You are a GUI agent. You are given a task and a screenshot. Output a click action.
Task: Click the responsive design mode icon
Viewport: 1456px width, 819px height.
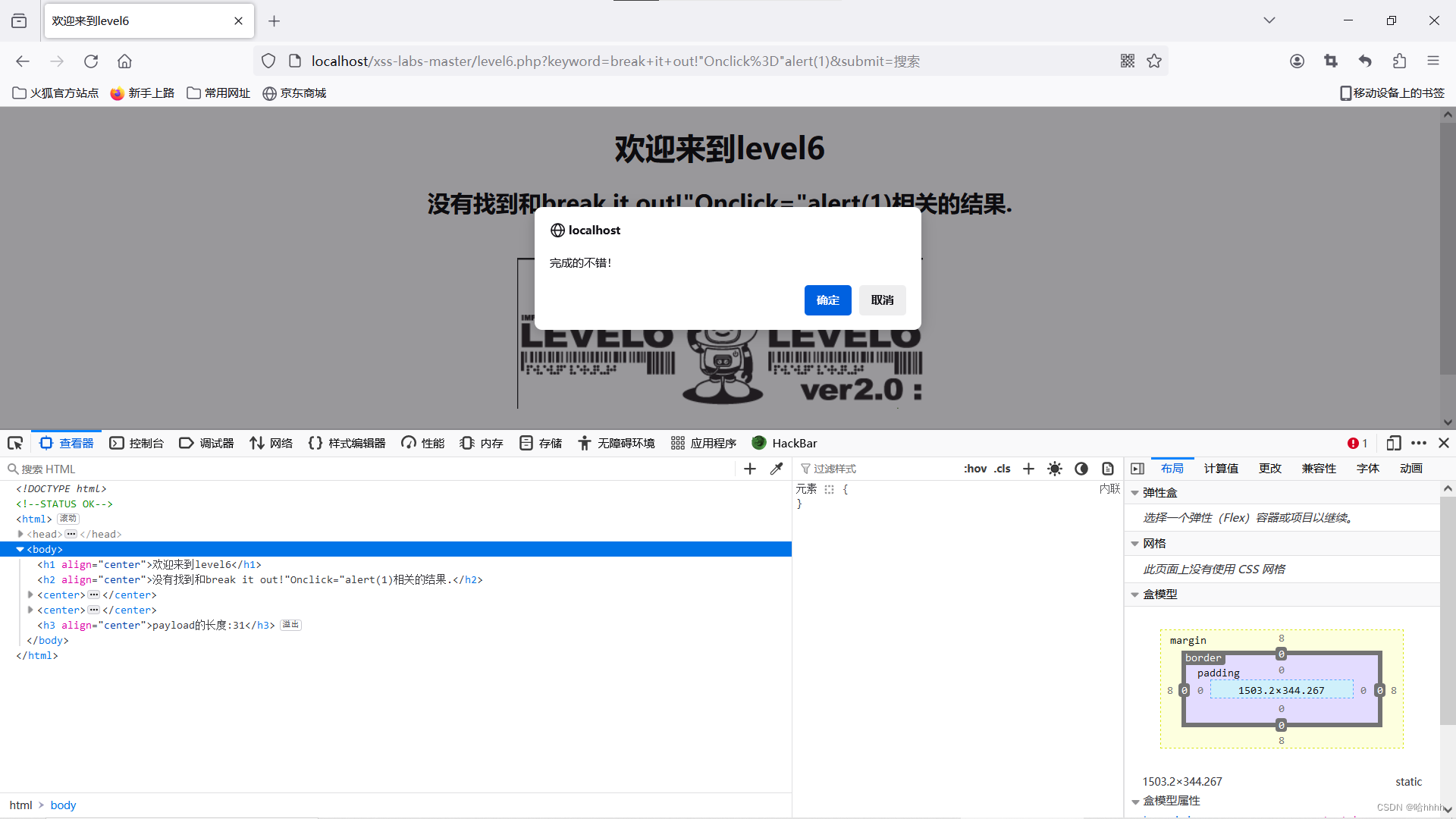(x=1393, y=443)
